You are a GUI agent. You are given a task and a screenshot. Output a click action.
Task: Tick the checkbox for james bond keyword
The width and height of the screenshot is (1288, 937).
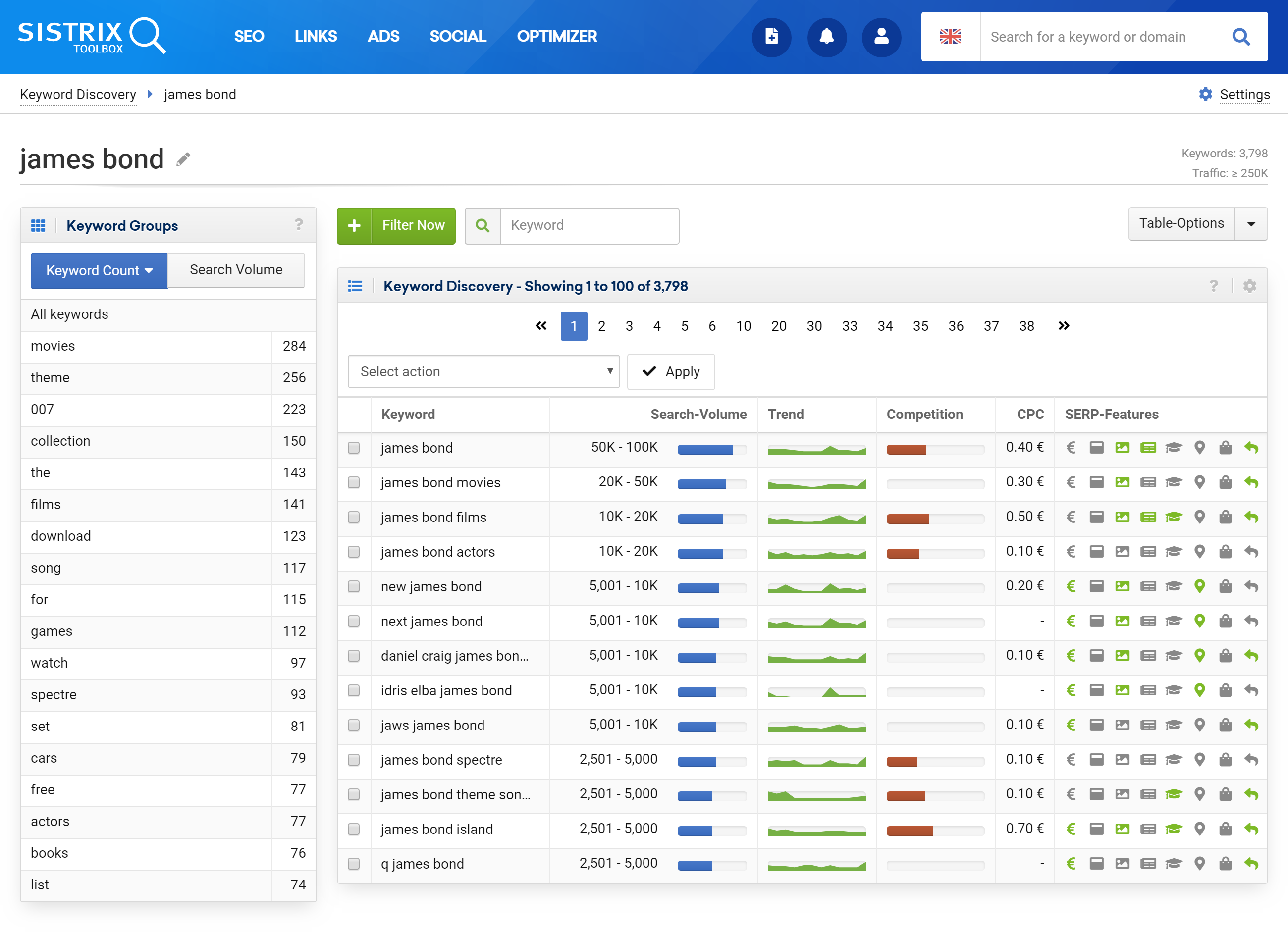354,448
